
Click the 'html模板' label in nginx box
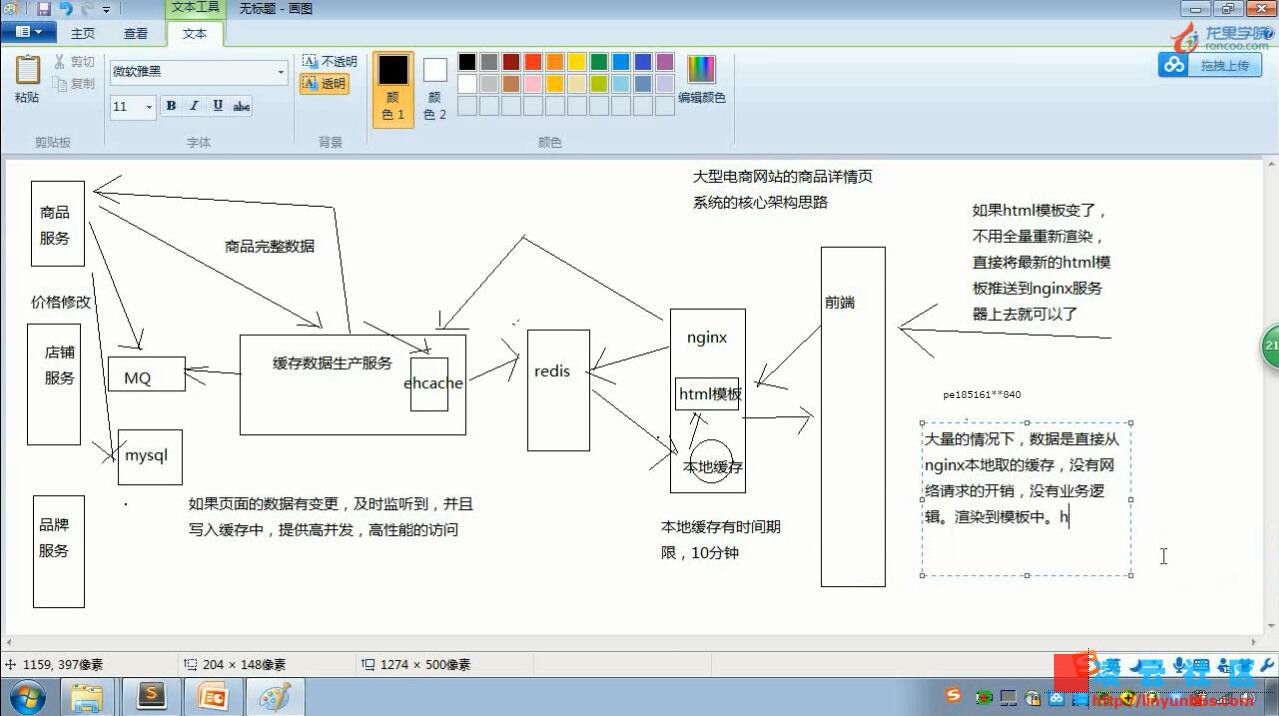[x=710, y=394]
